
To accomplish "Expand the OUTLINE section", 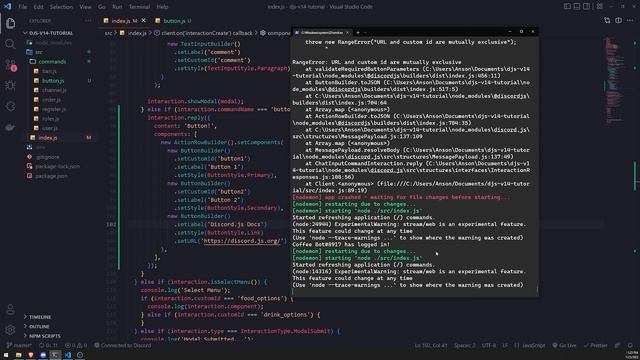I will (39, 327).
